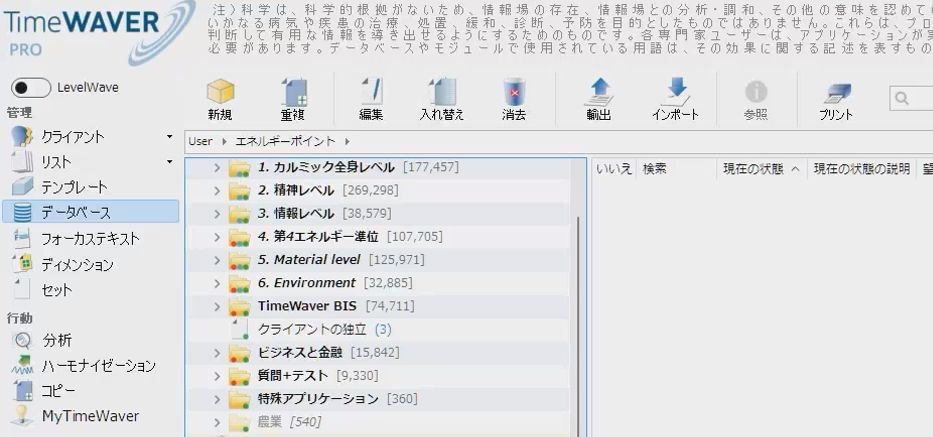
Task: Click User in the breadcrumb path
Action: tap(200, 142)
